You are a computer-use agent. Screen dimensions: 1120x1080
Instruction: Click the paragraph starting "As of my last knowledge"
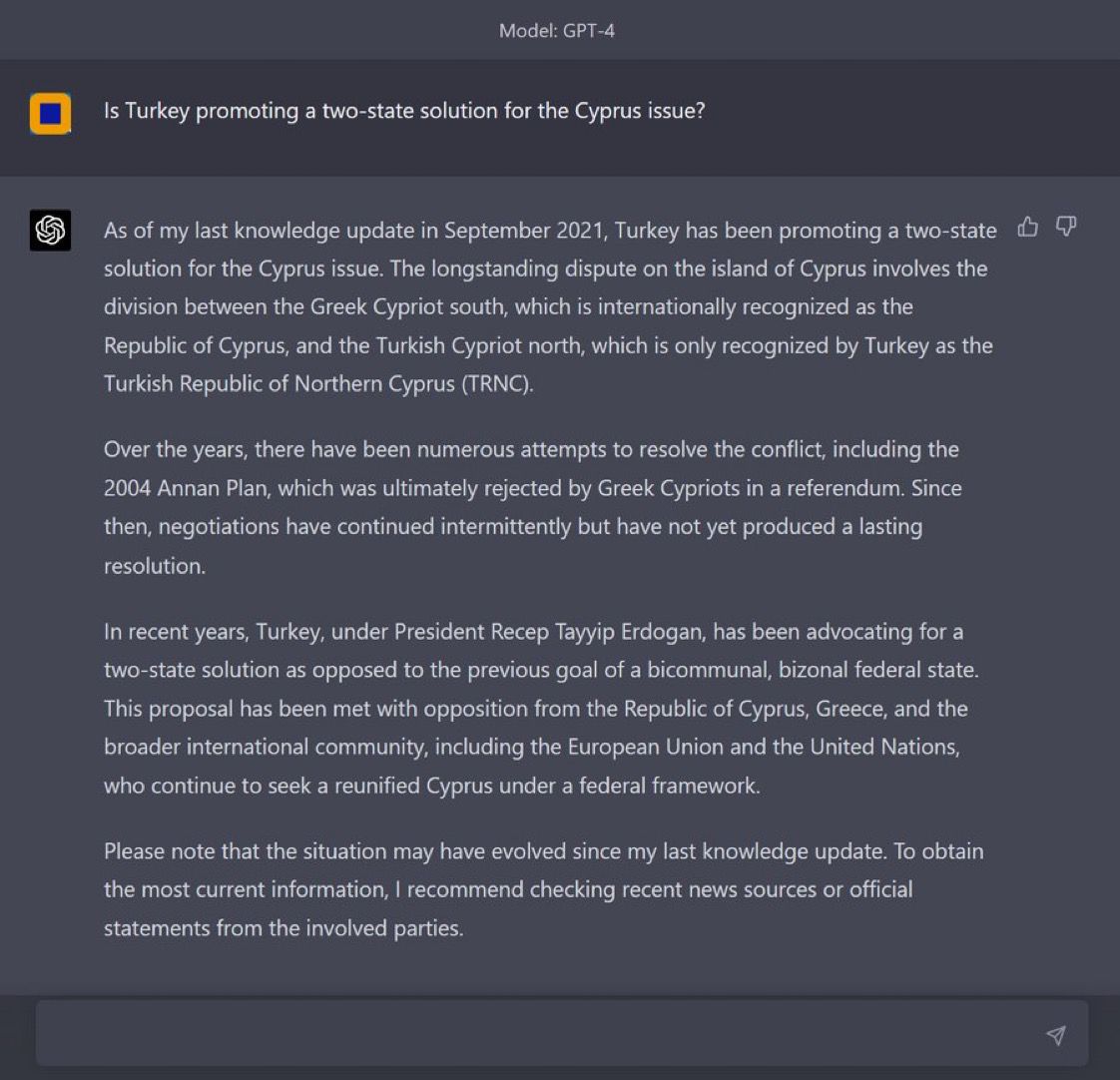550,307
